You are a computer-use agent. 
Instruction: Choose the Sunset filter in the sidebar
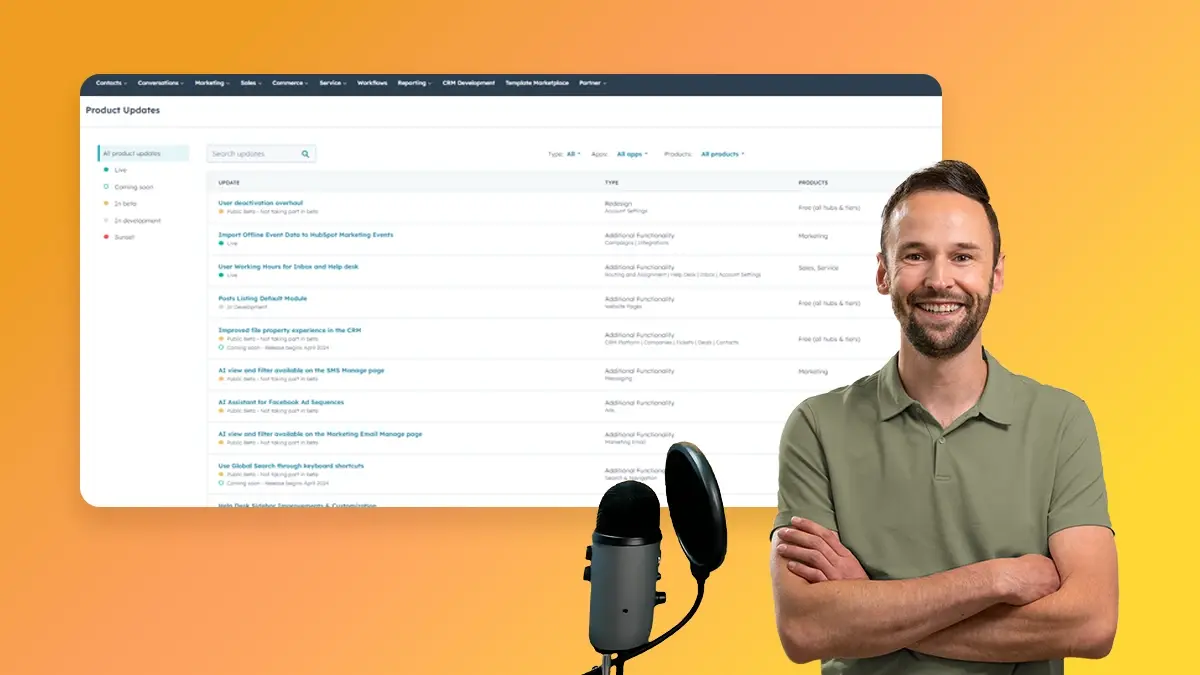124,237
